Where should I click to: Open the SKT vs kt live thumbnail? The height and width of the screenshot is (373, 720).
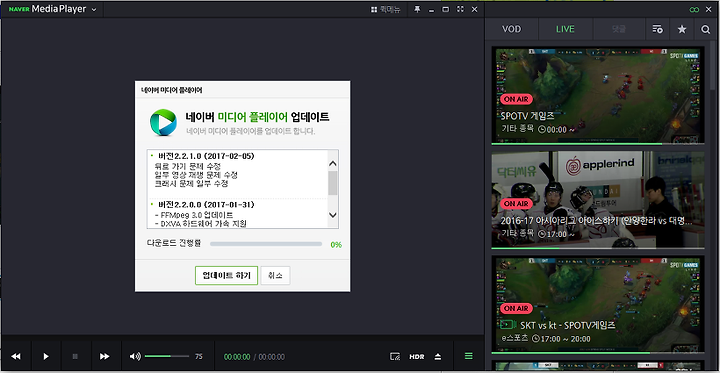[598, 305]
